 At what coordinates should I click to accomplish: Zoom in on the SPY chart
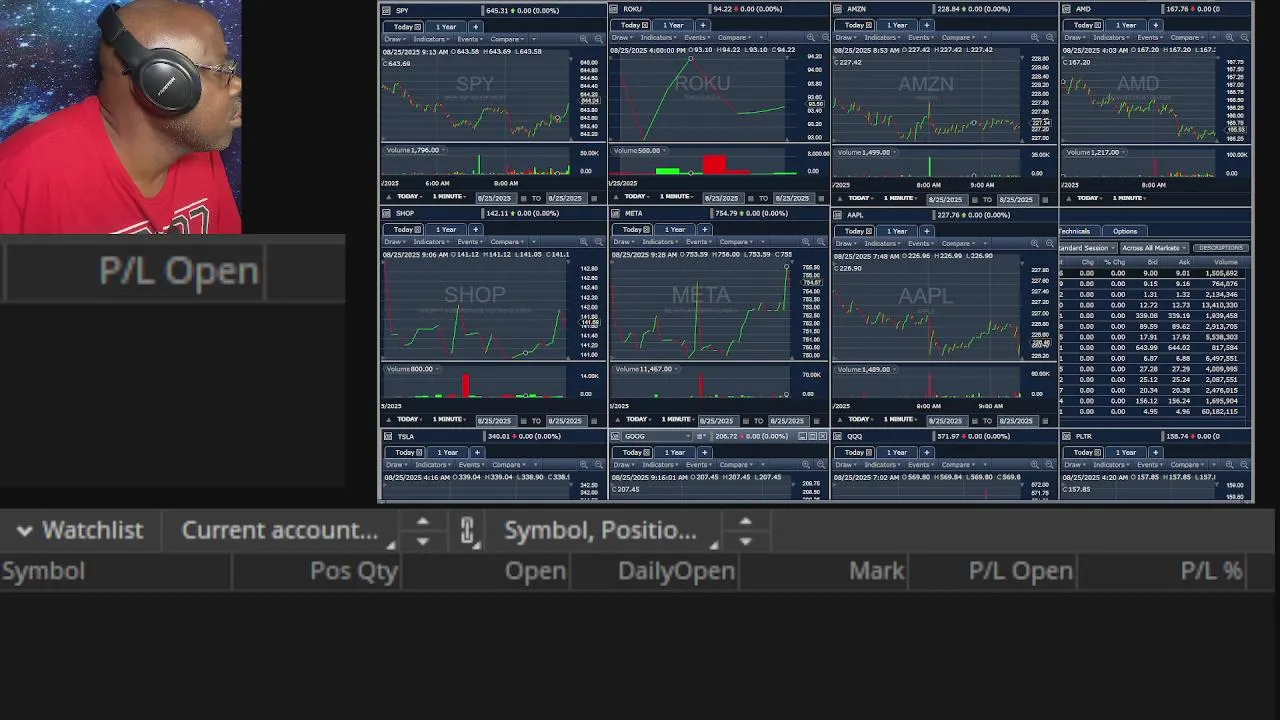point(583,39)
